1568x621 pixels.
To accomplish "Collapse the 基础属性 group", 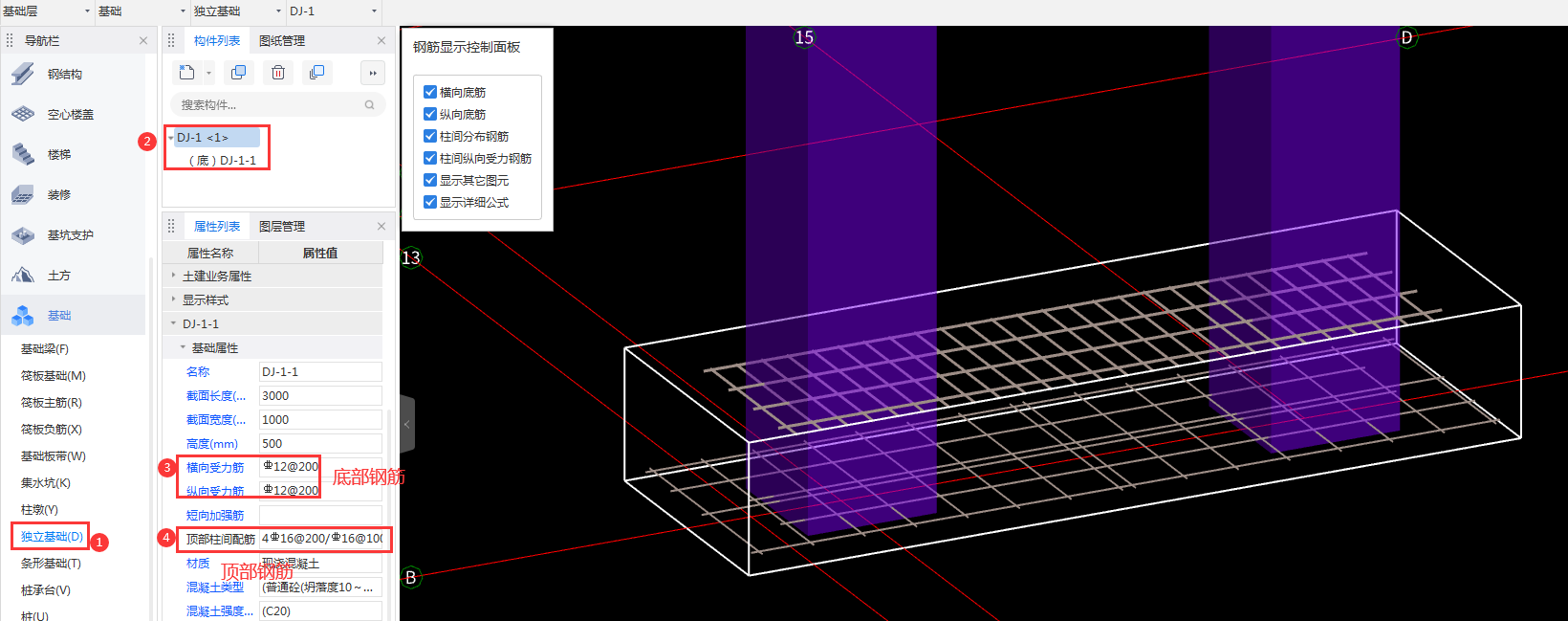I will 183,347.
